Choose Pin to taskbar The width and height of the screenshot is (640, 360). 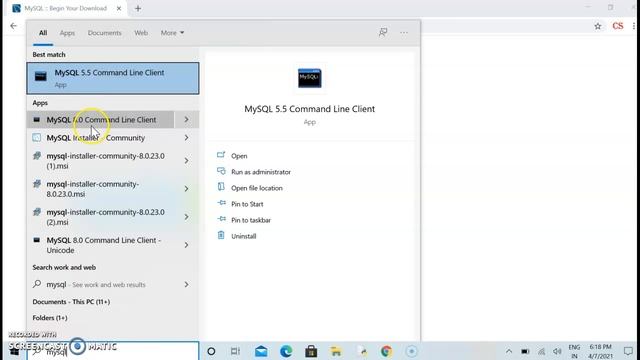tap(251, 220)
